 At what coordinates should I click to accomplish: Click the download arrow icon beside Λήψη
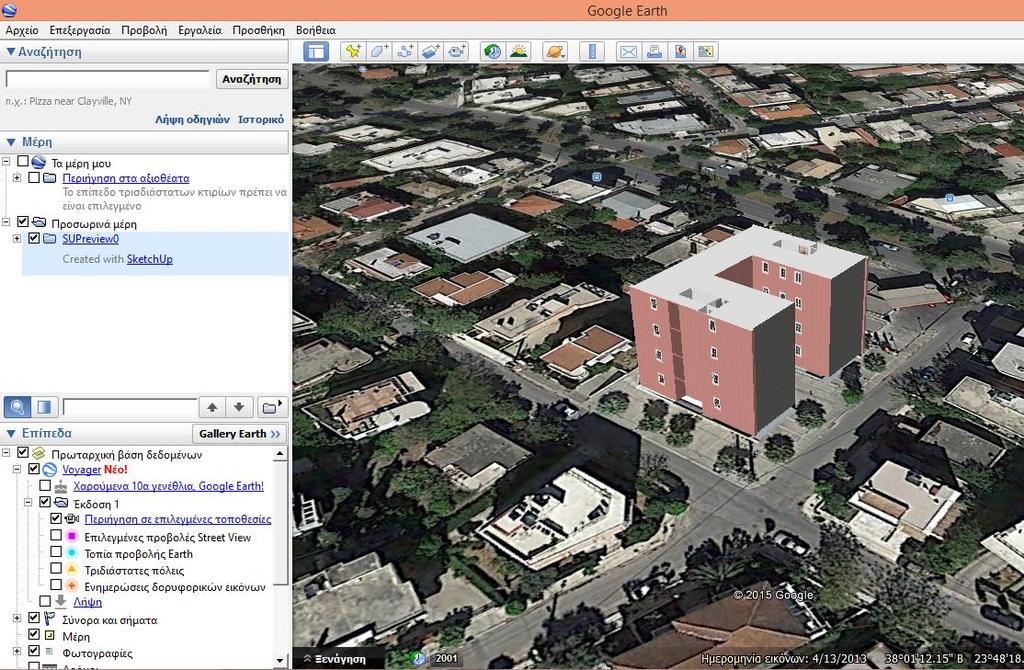point(61,601)
